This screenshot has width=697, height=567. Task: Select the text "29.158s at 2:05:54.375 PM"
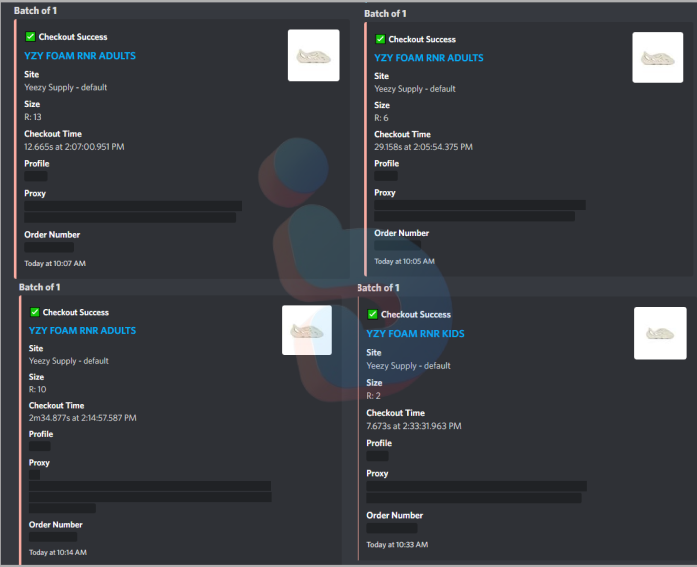pos(424,147)
